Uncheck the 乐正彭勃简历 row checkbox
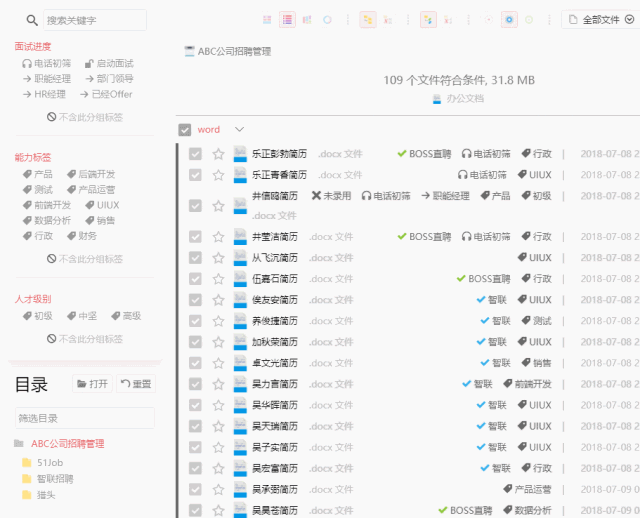 click(195, 154)
